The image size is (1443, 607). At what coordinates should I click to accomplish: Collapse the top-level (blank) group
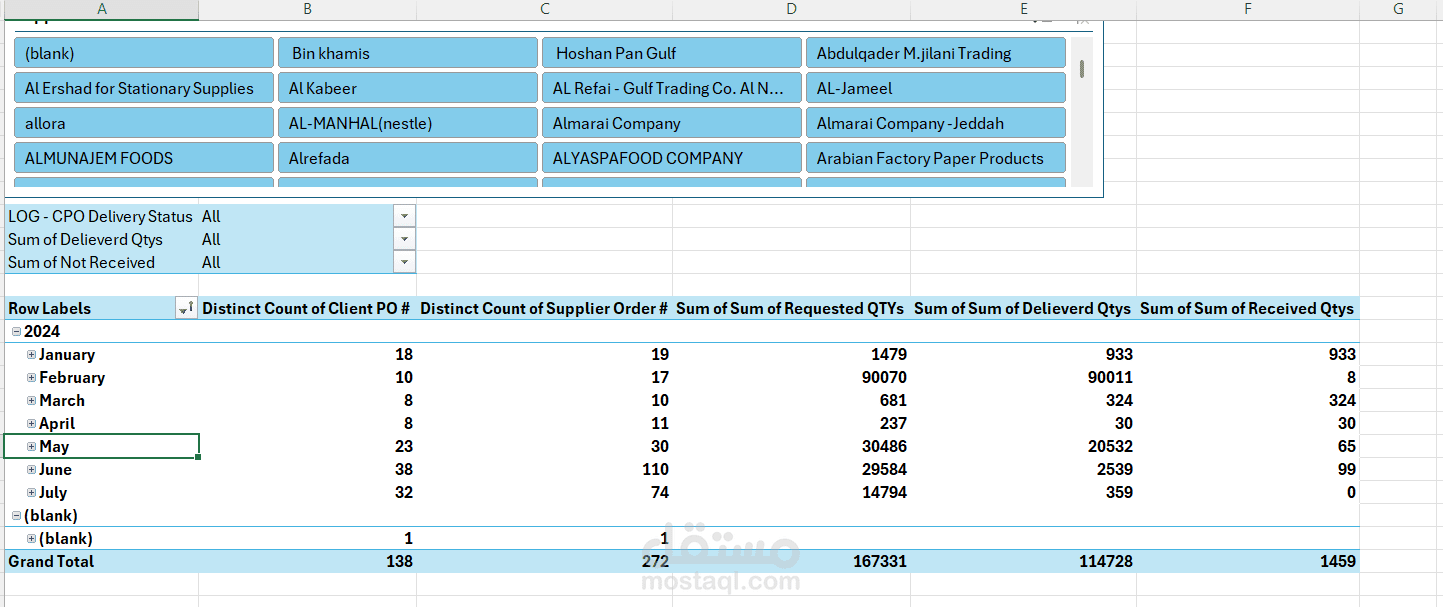coord(16,516)
